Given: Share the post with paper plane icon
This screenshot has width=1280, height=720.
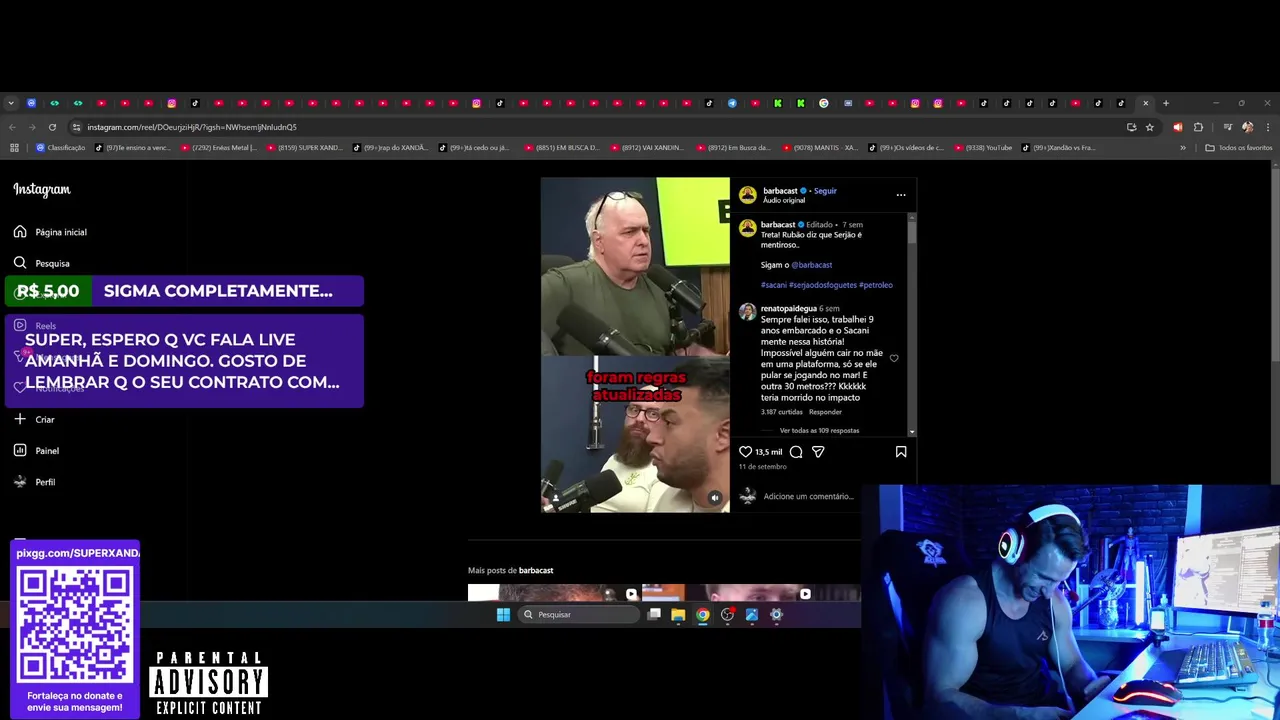Looking at the screenshot, I should pyautogui.click(x=818, y=452).
